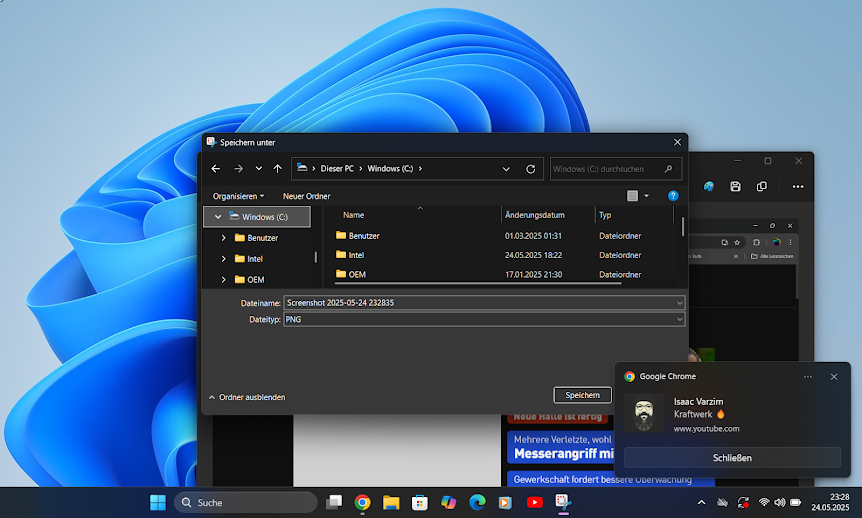Click the date 24.05.2025 18:22
The image size is (862, 518).
pyautogui.click(x=533, y=255)
